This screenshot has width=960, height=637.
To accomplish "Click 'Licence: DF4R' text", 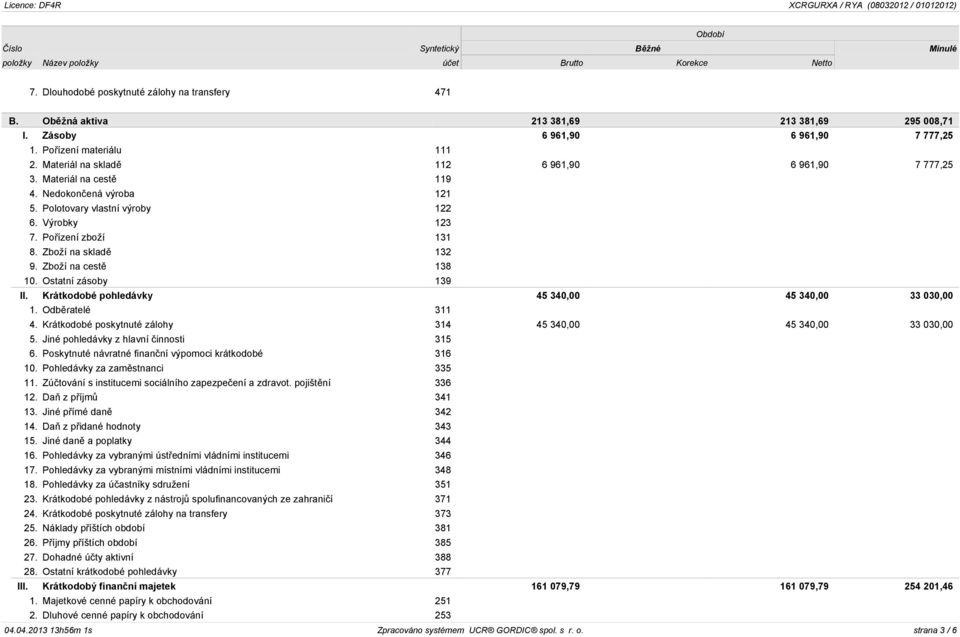I will [32, 5].
